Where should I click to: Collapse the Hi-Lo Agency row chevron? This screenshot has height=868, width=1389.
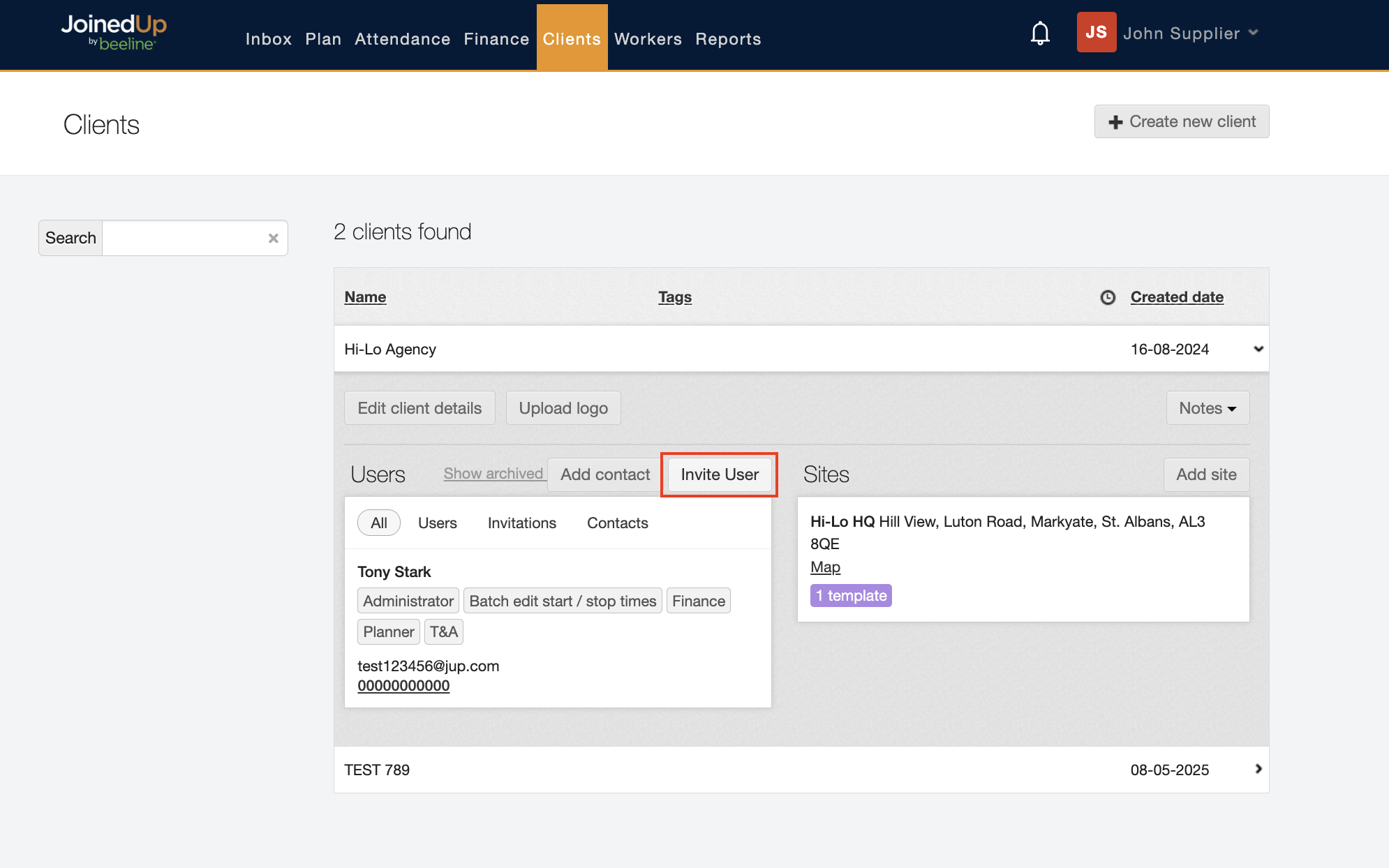(x=1258, y=349)
